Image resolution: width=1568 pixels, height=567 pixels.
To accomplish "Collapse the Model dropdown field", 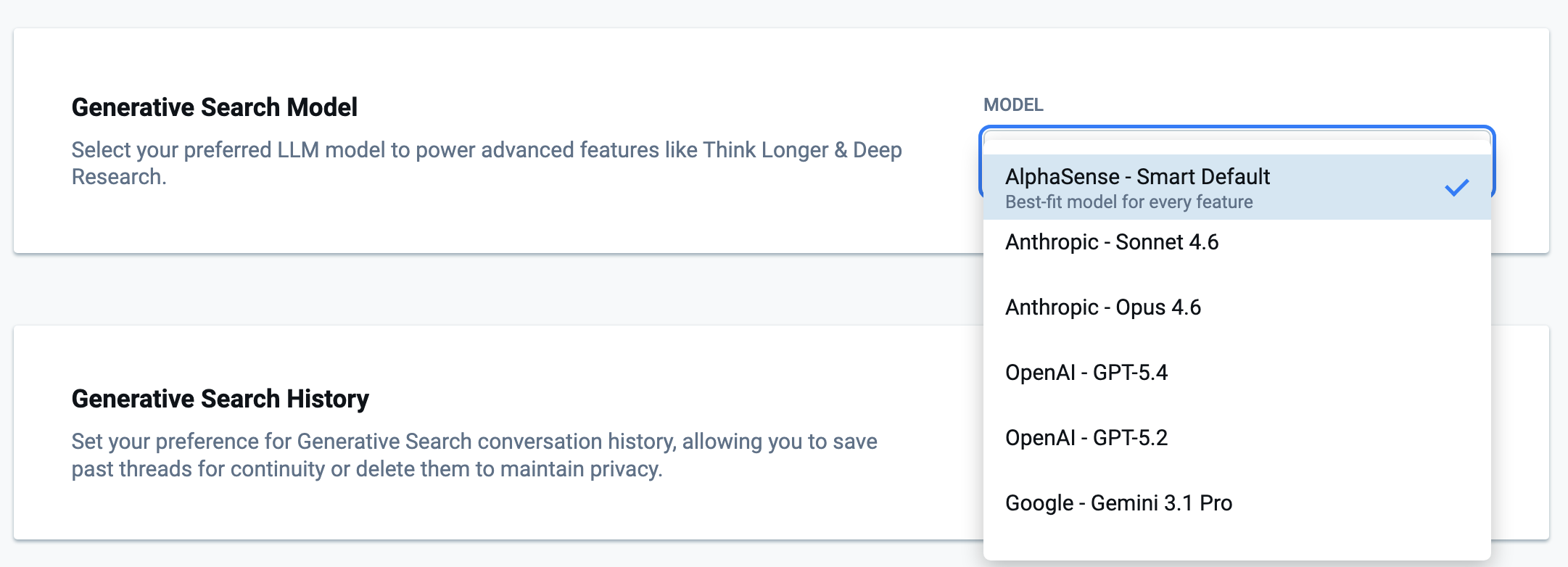I will coord(1236,133).
